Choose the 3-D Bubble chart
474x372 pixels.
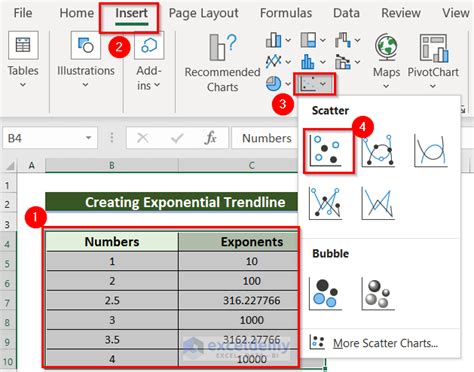tap(378, 294)
